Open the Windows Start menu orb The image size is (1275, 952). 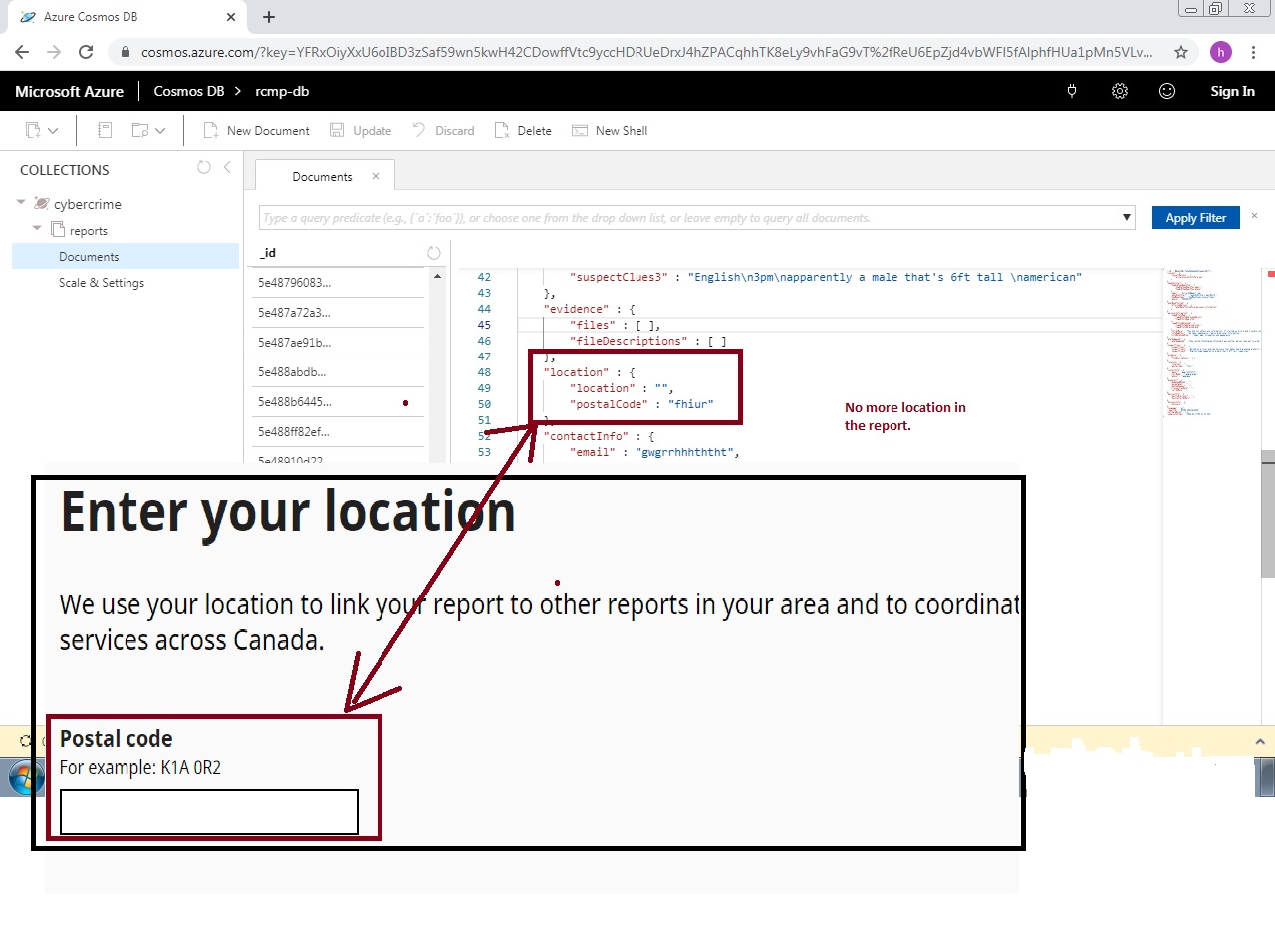[26, 777]
